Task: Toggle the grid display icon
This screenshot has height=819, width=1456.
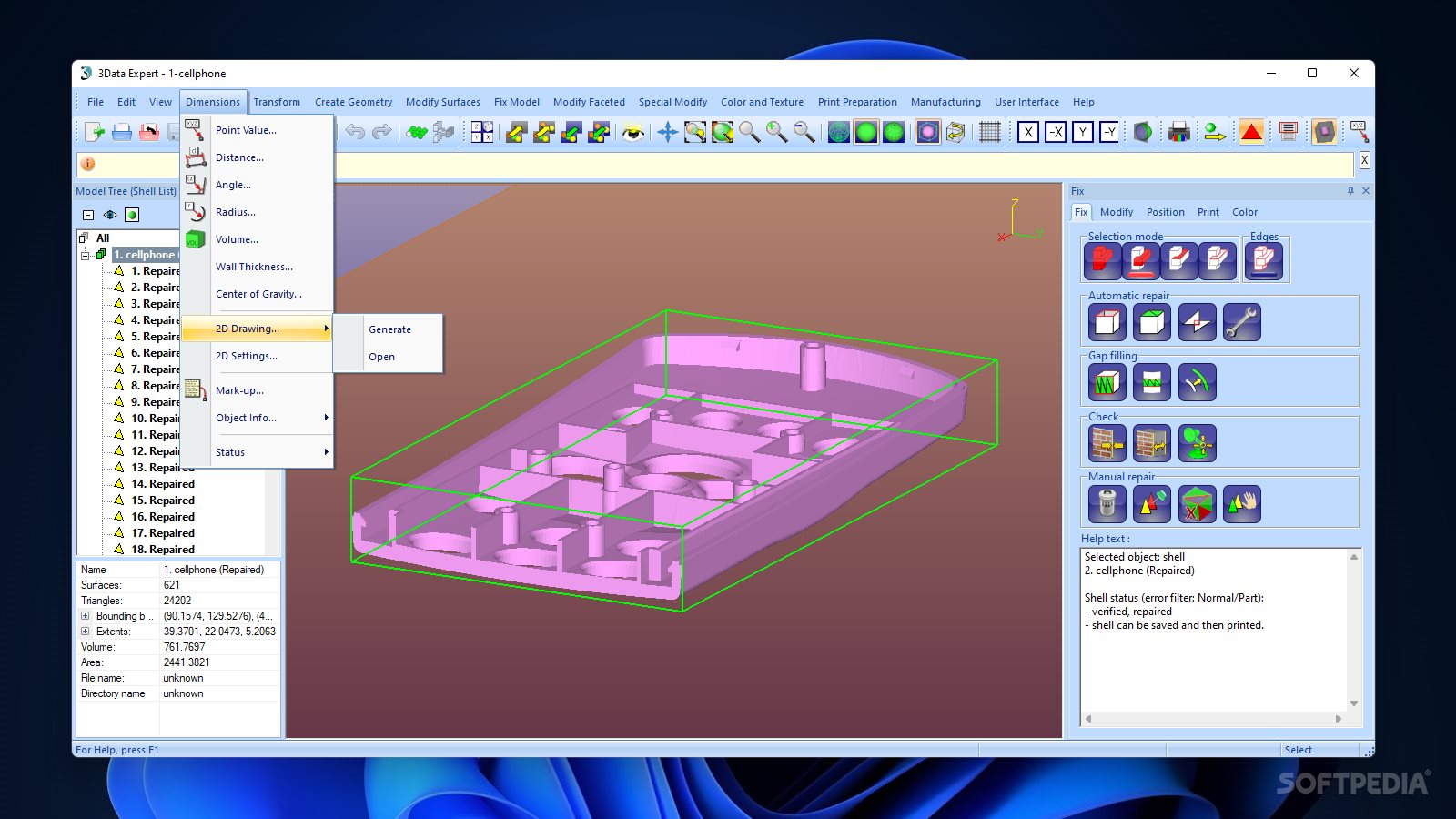Action: [990, 132]
